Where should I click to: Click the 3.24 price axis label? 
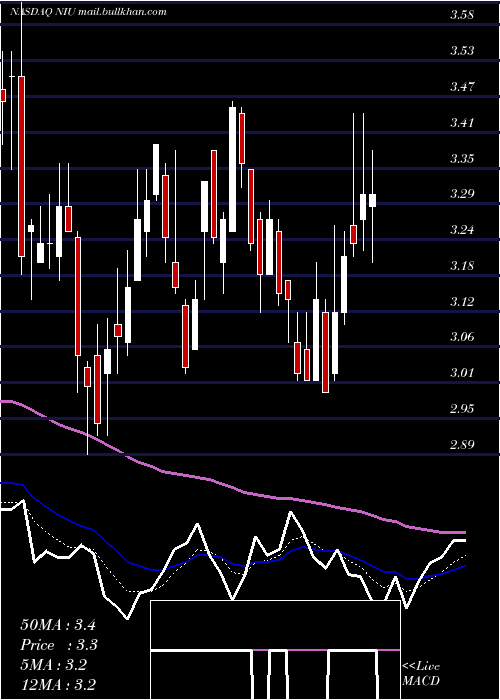coord(462,229)
